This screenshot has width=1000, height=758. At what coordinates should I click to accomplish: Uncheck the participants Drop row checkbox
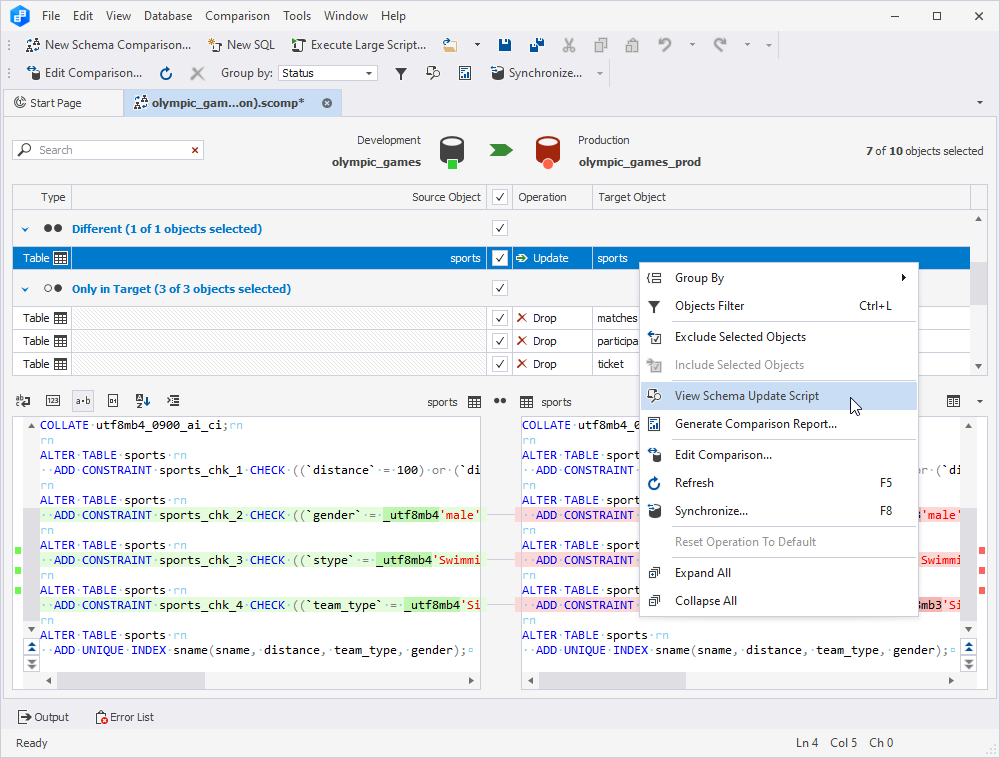500,341
